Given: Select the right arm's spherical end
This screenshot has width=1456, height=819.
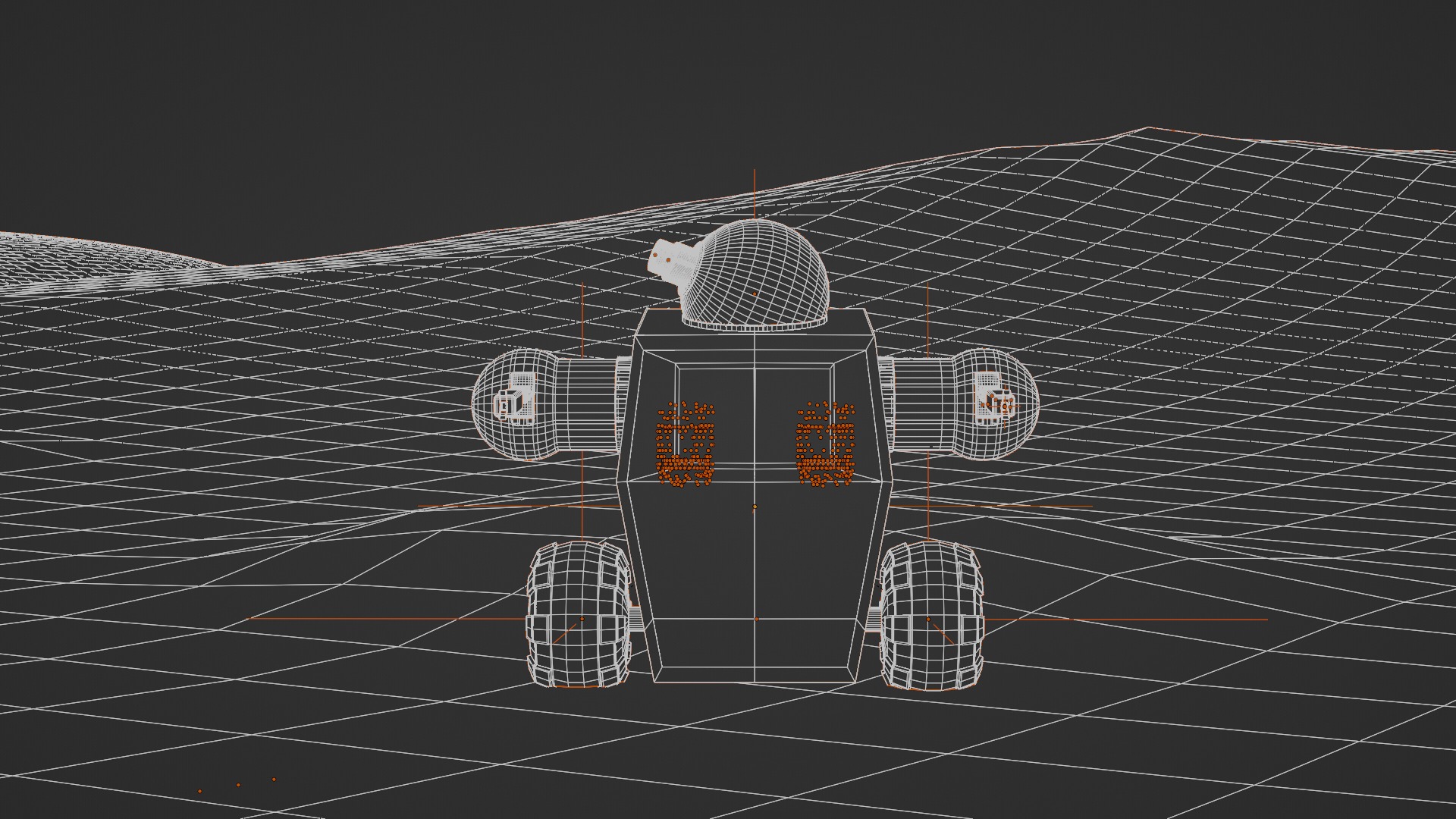Looking at the screenshot, I should coord(995,403).
